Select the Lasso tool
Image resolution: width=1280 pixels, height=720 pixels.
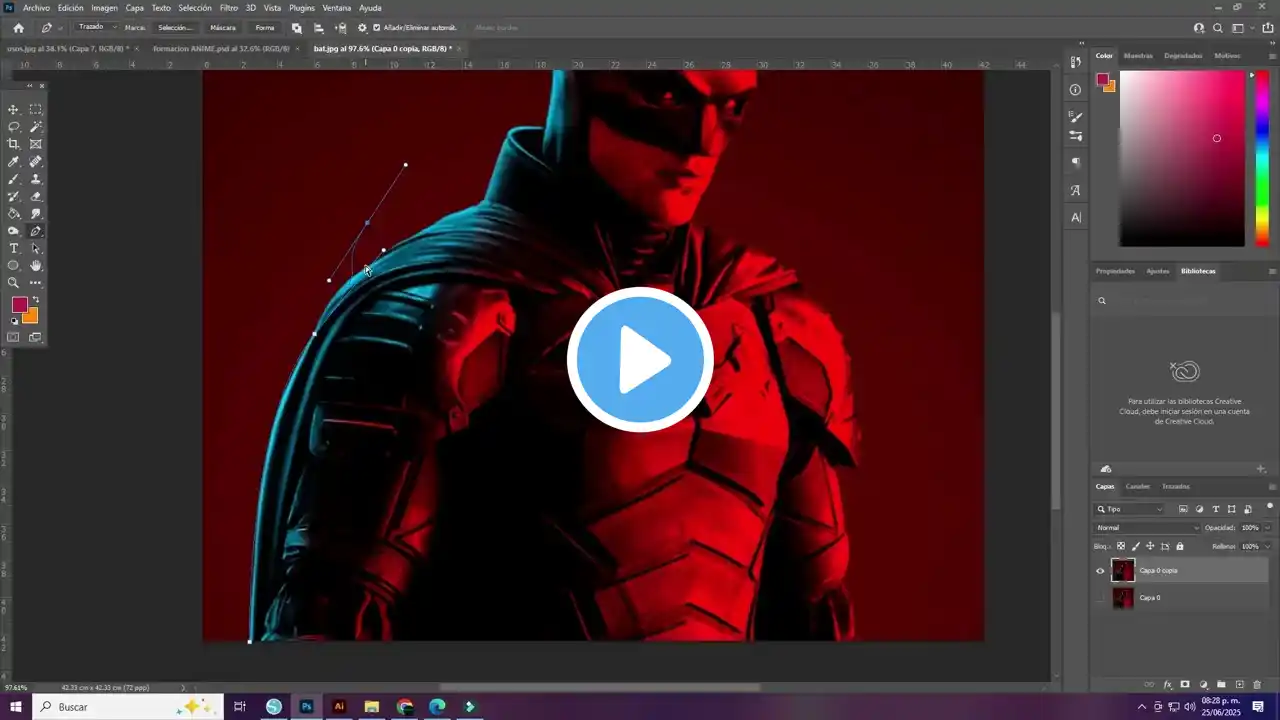point(14,127)
